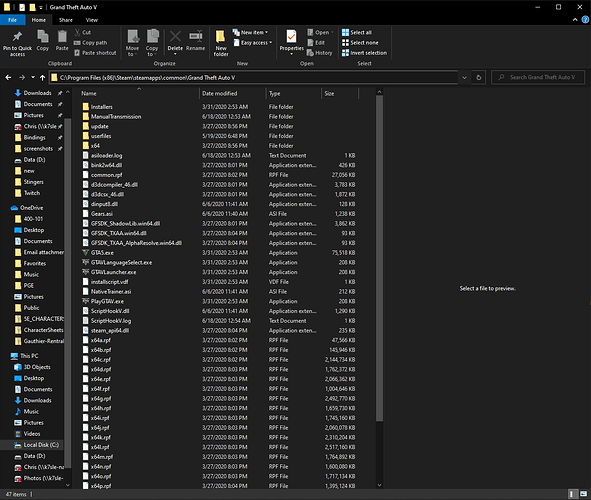Switch to Details view icon in status bar
591x500 pixels.
pos(572,494)
